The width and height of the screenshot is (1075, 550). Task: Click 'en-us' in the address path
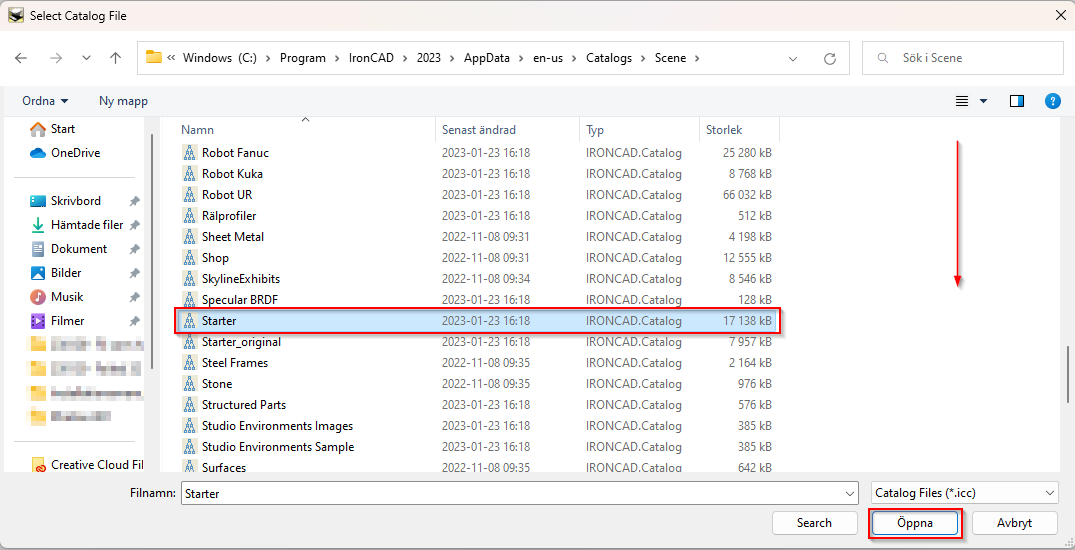548,58
